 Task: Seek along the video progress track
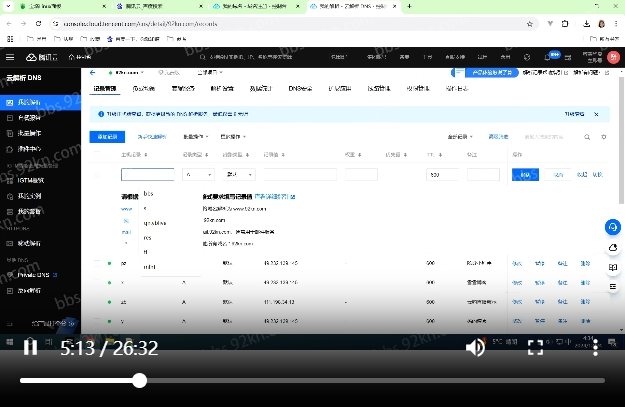pos(312,381)
